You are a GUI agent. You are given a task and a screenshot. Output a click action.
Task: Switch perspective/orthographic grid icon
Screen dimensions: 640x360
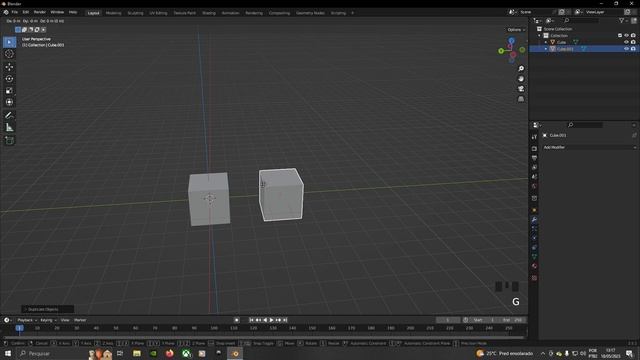[x=521, y=99]
